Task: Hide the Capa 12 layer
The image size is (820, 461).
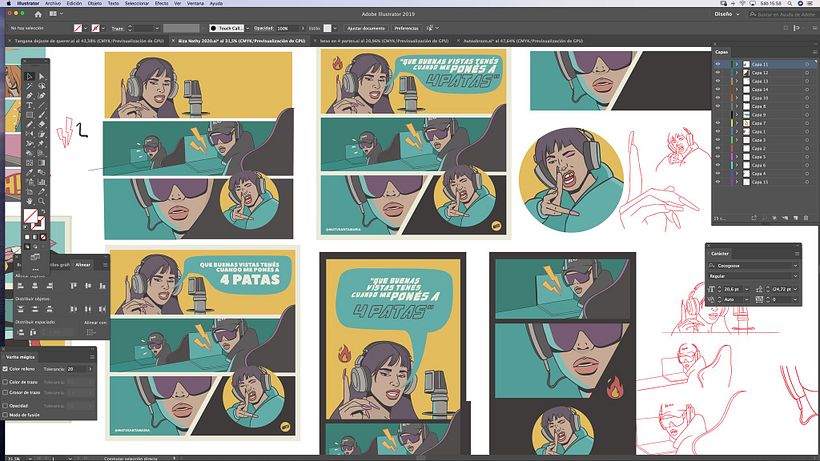Action: click(x=718, y=73)
